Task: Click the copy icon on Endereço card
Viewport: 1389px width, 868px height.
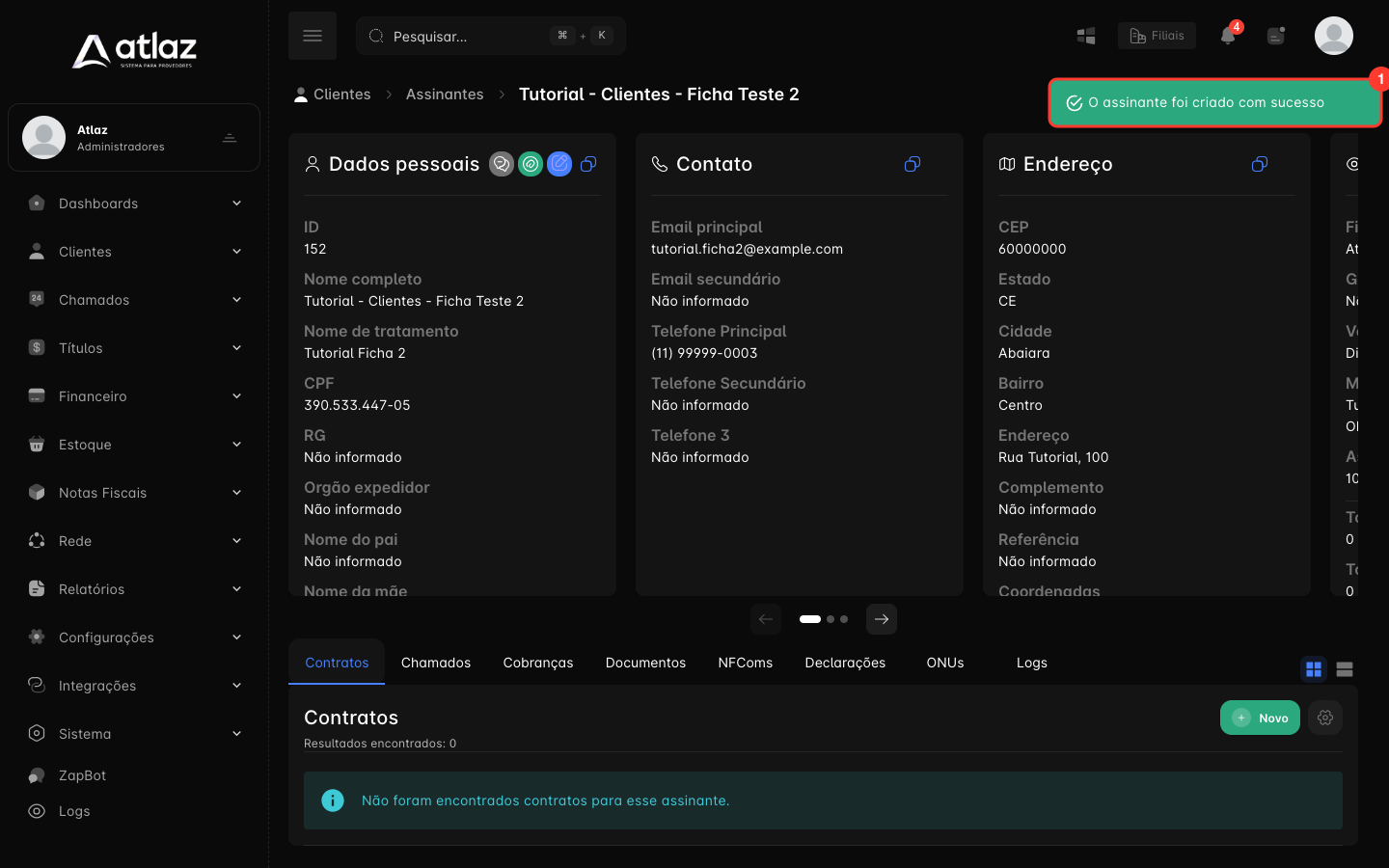Action: [x=1260, y=164]
